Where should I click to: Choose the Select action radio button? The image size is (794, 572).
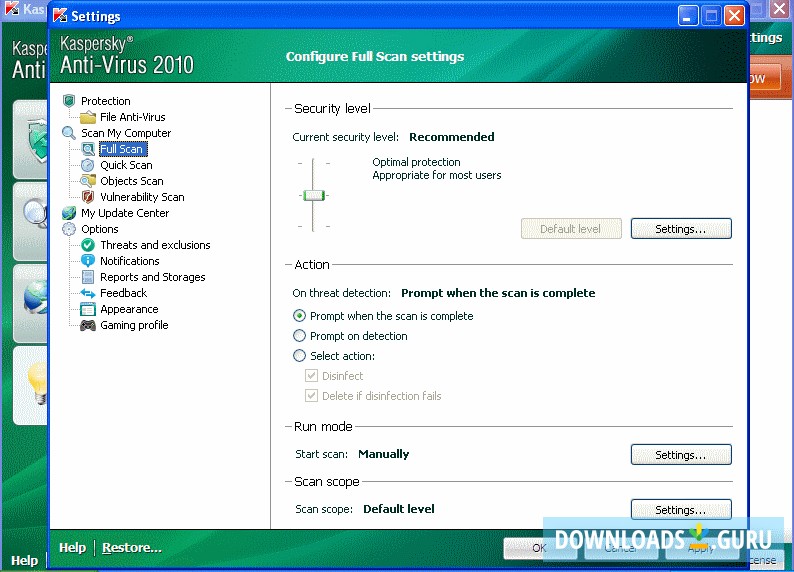(x=299, y=356)
